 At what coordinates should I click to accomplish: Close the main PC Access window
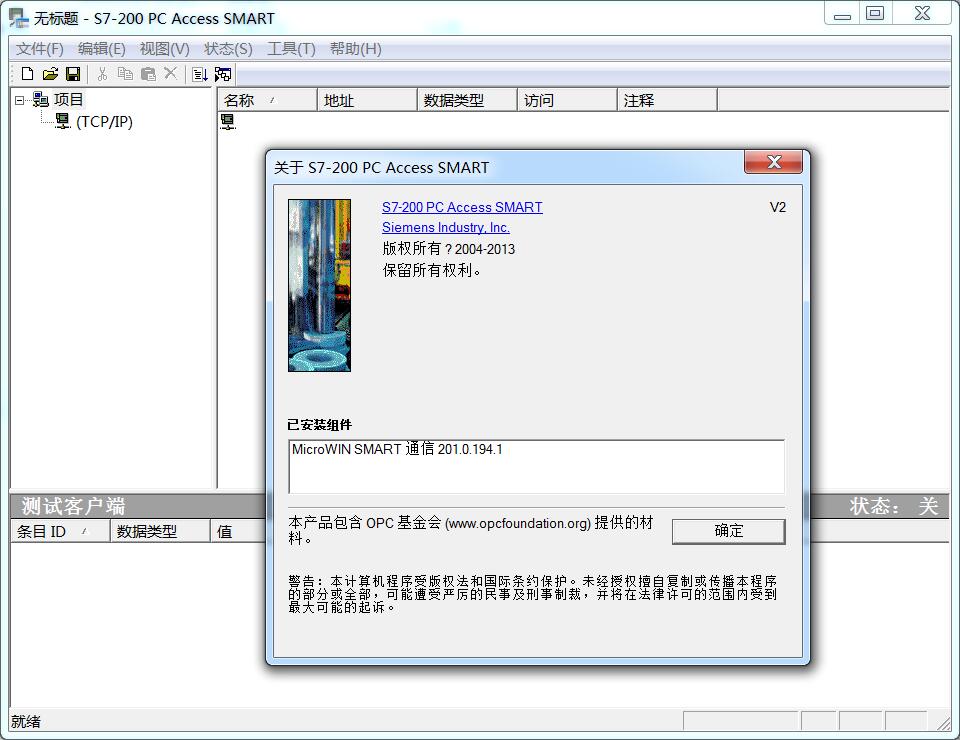coord(922,13)
